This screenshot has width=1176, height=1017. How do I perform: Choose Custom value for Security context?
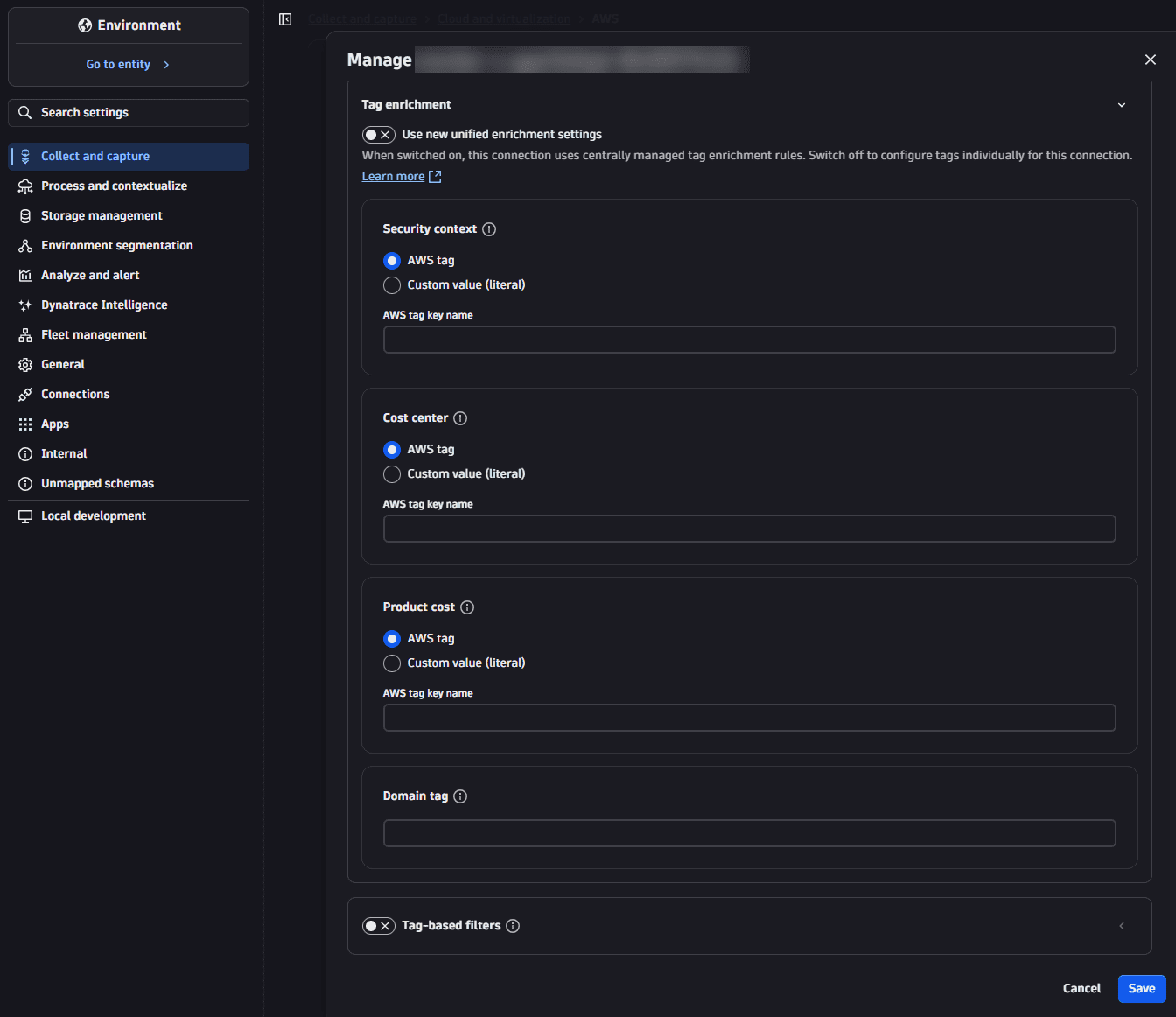392,285
